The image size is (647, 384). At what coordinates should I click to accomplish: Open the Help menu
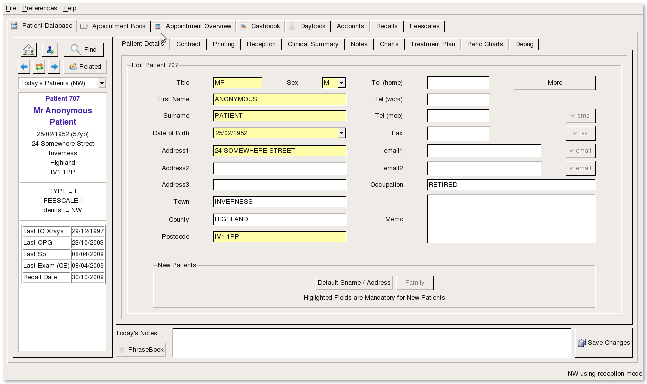tap(70, 8)
